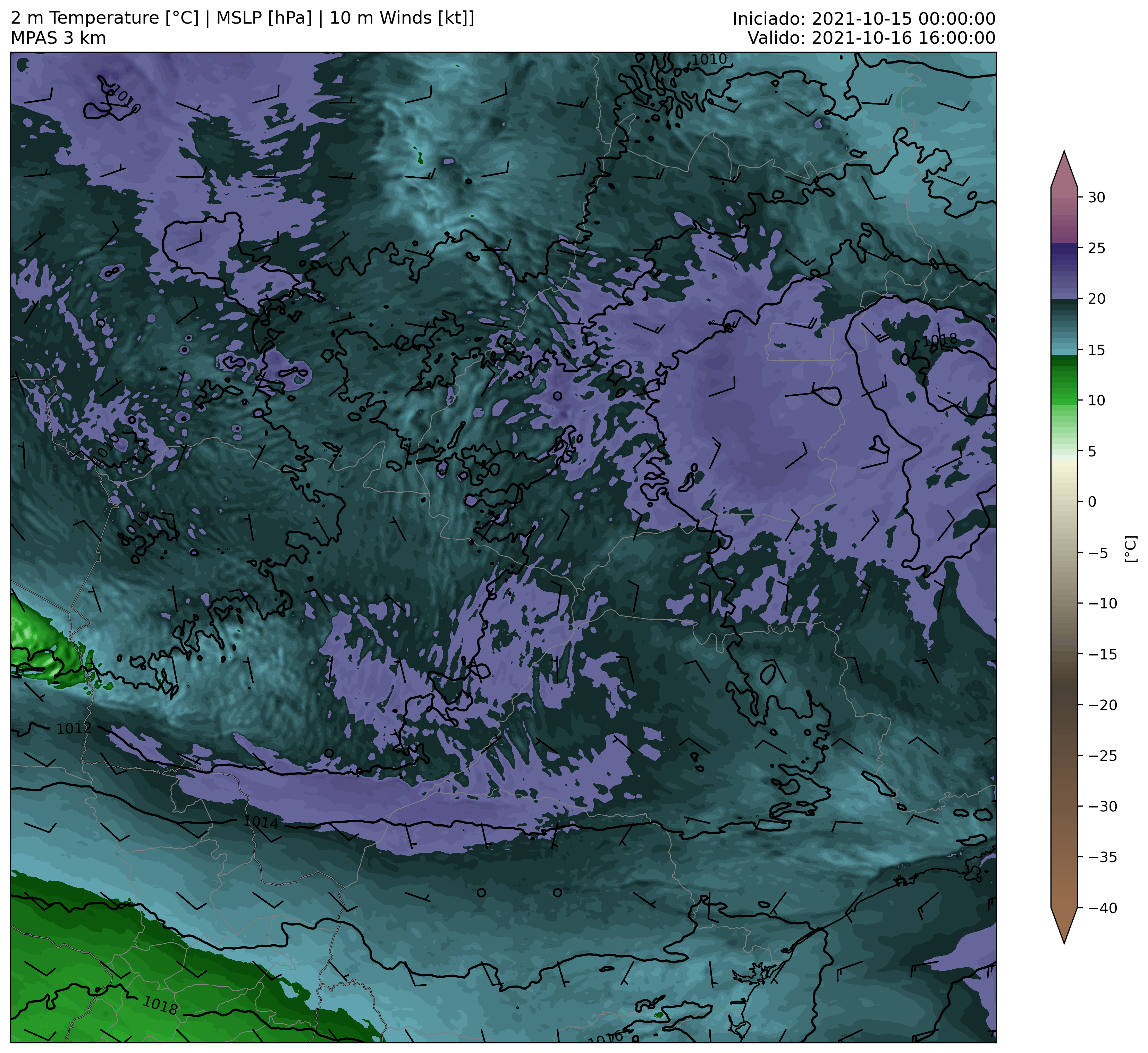Image resolution: width=1148 pixels, height=1053 pixels.
Task: Click the colorbar tick label −40
Action: pyautogui.click(x=1103, y=908)
